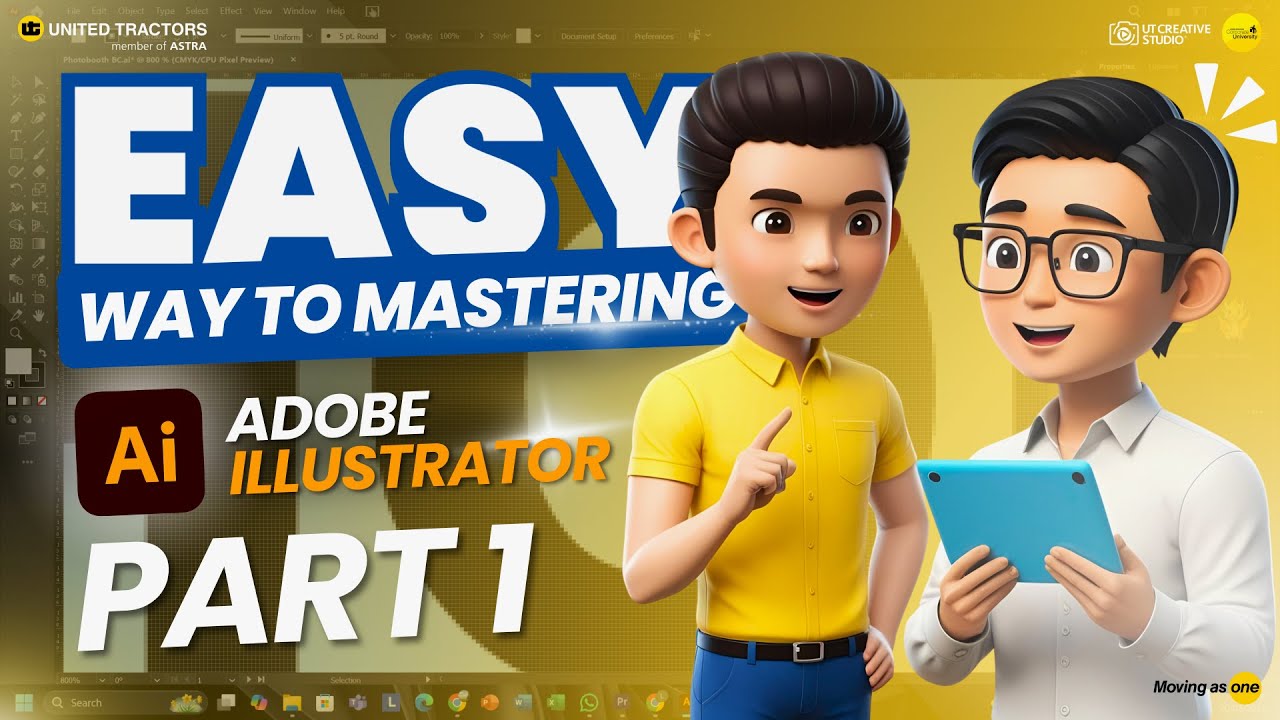
Task: Open the Uniform width profile dropdown
Action: click(x=310, y=36)
